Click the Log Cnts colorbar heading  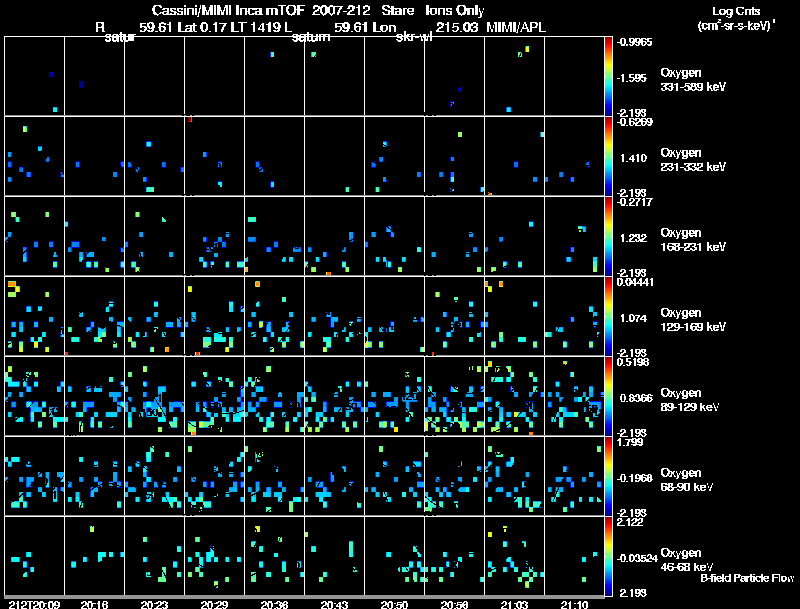click(x=736, y=11)
